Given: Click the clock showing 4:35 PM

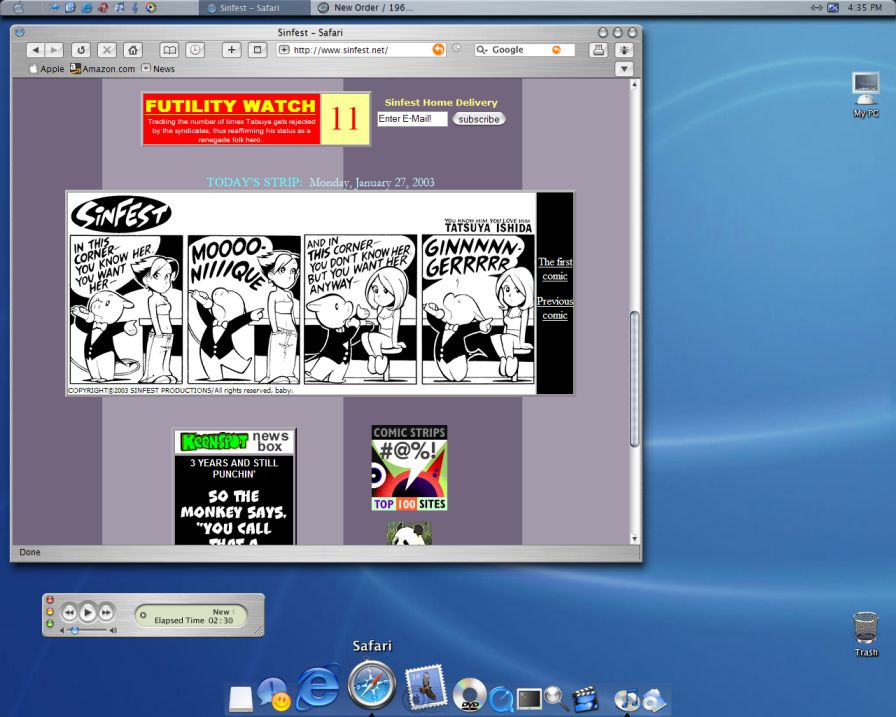Looking at the screenshot, I should (x=865, y=7).
